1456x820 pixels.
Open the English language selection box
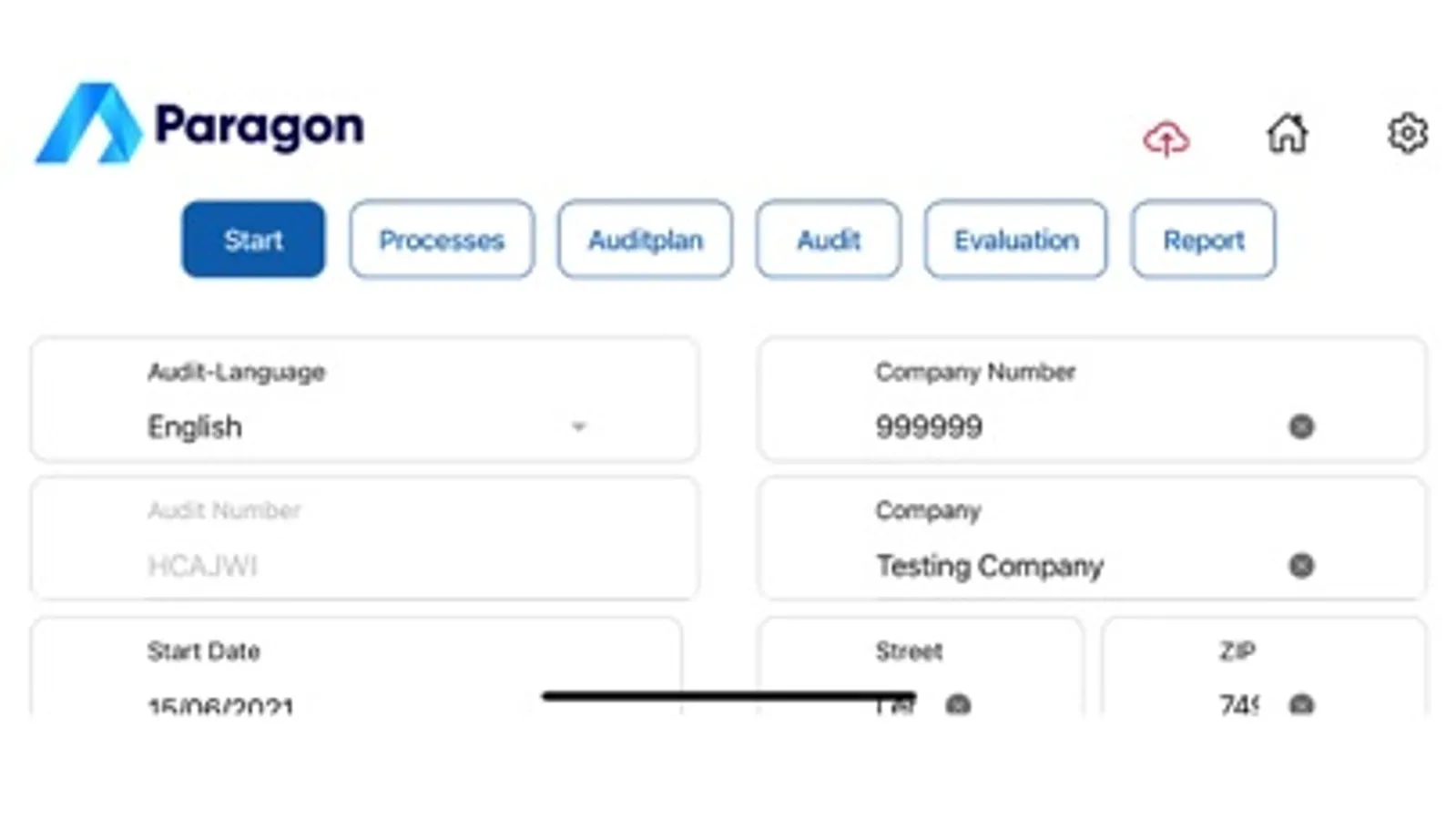coord(346,426)
